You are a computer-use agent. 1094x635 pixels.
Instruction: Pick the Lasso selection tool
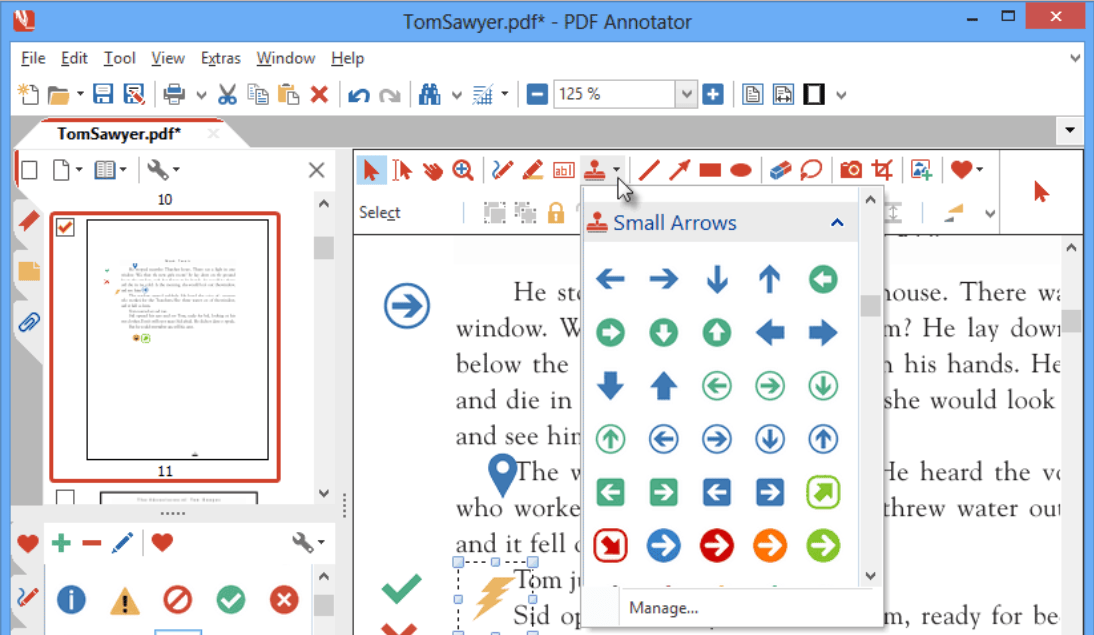point(811,170)
